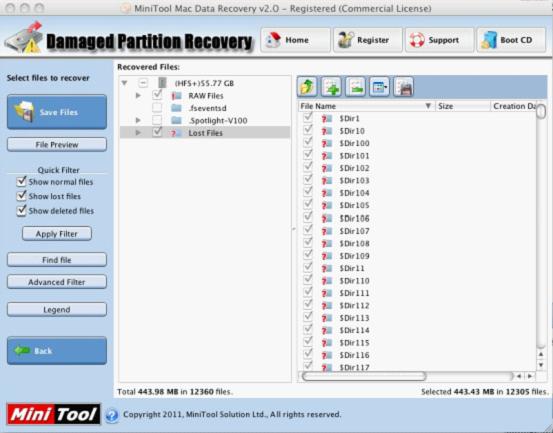Open Home from the top bar

tap(296, 40)
